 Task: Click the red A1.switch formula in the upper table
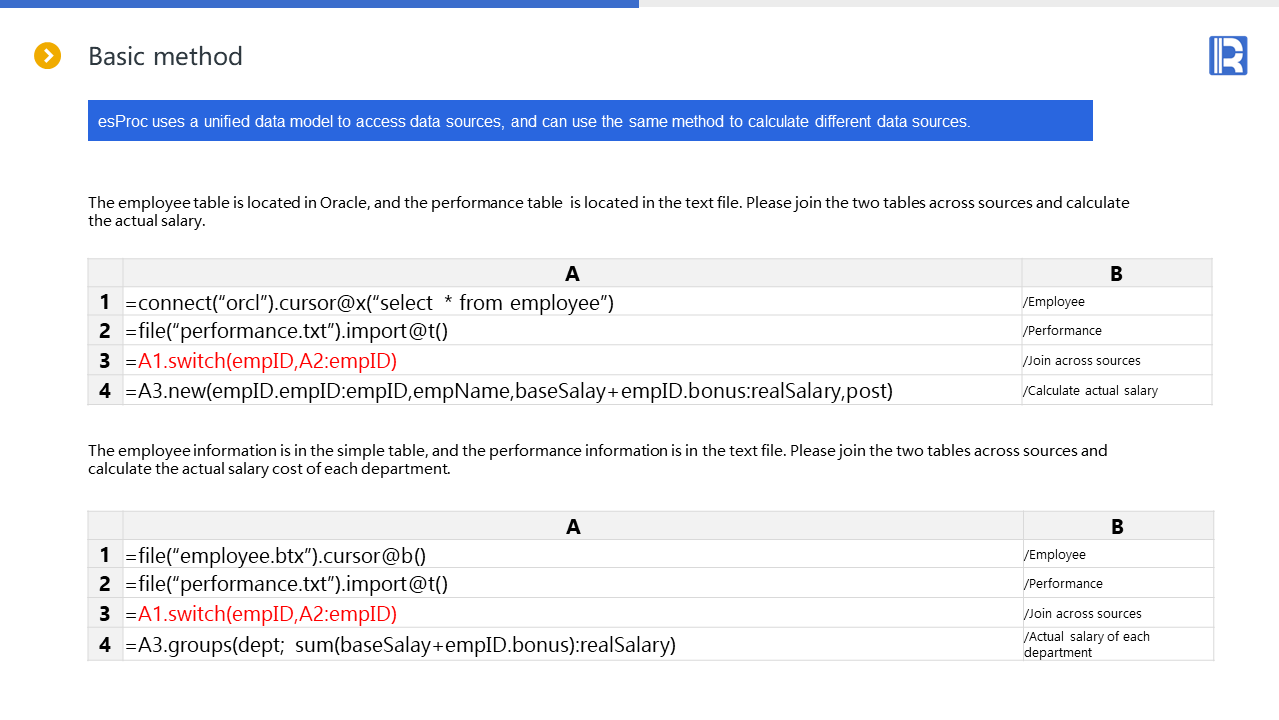coord(268,361)
